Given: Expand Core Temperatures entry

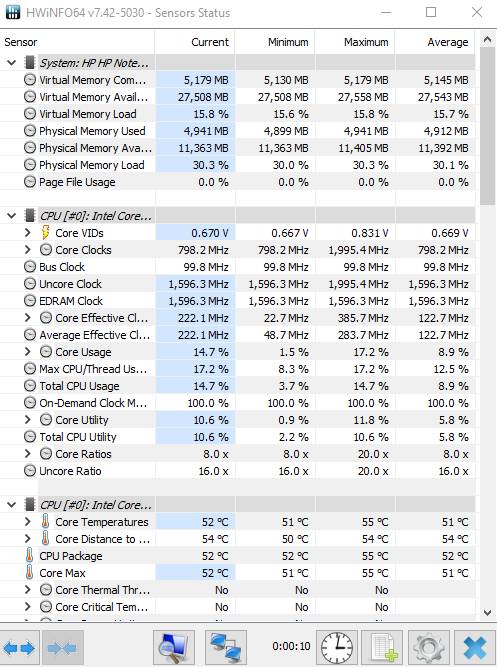Looking at the screenshot, I should click(x=28, y=522).
